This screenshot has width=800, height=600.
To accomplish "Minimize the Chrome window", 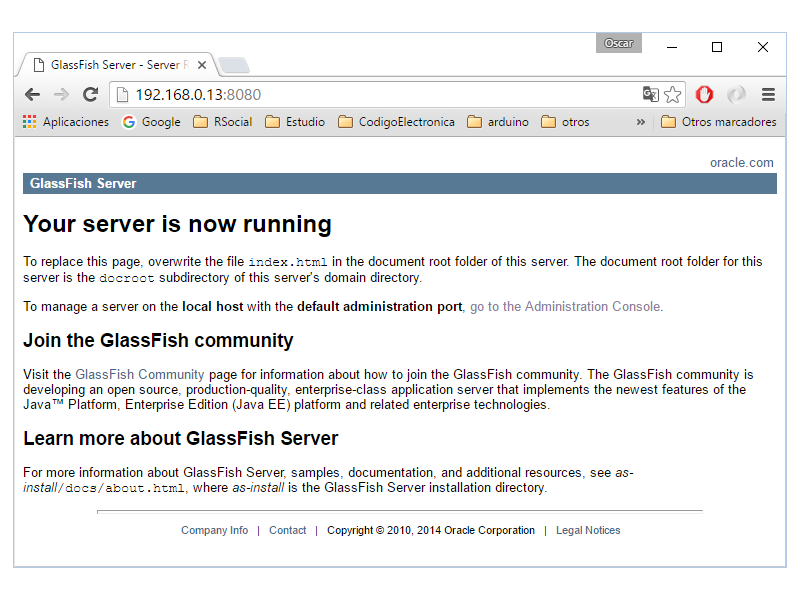I will pos(672,47).
